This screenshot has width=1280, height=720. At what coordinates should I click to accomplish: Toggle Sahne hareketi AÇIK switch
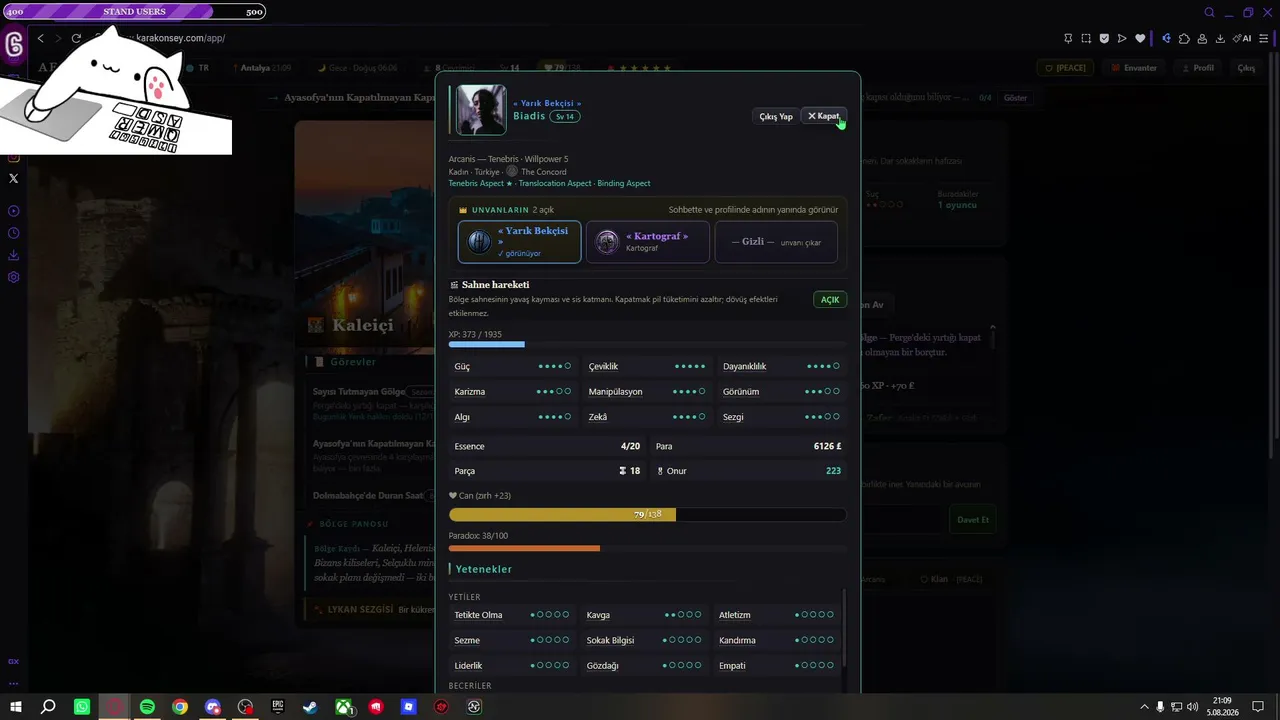click(x=830, y=300)
